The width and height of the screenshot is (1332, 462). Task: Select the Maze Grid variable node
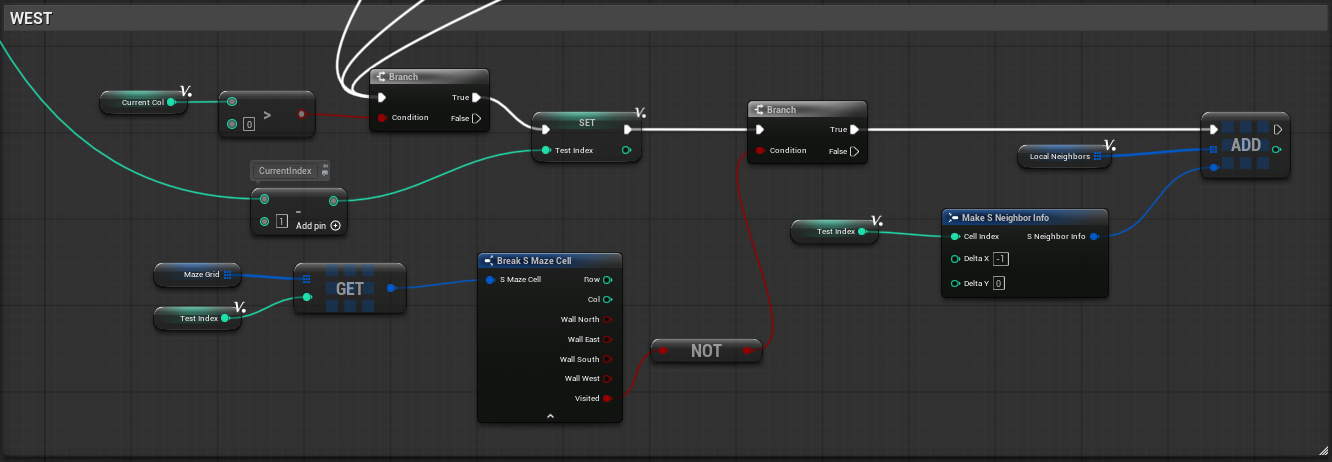click(x=196, y=274)
